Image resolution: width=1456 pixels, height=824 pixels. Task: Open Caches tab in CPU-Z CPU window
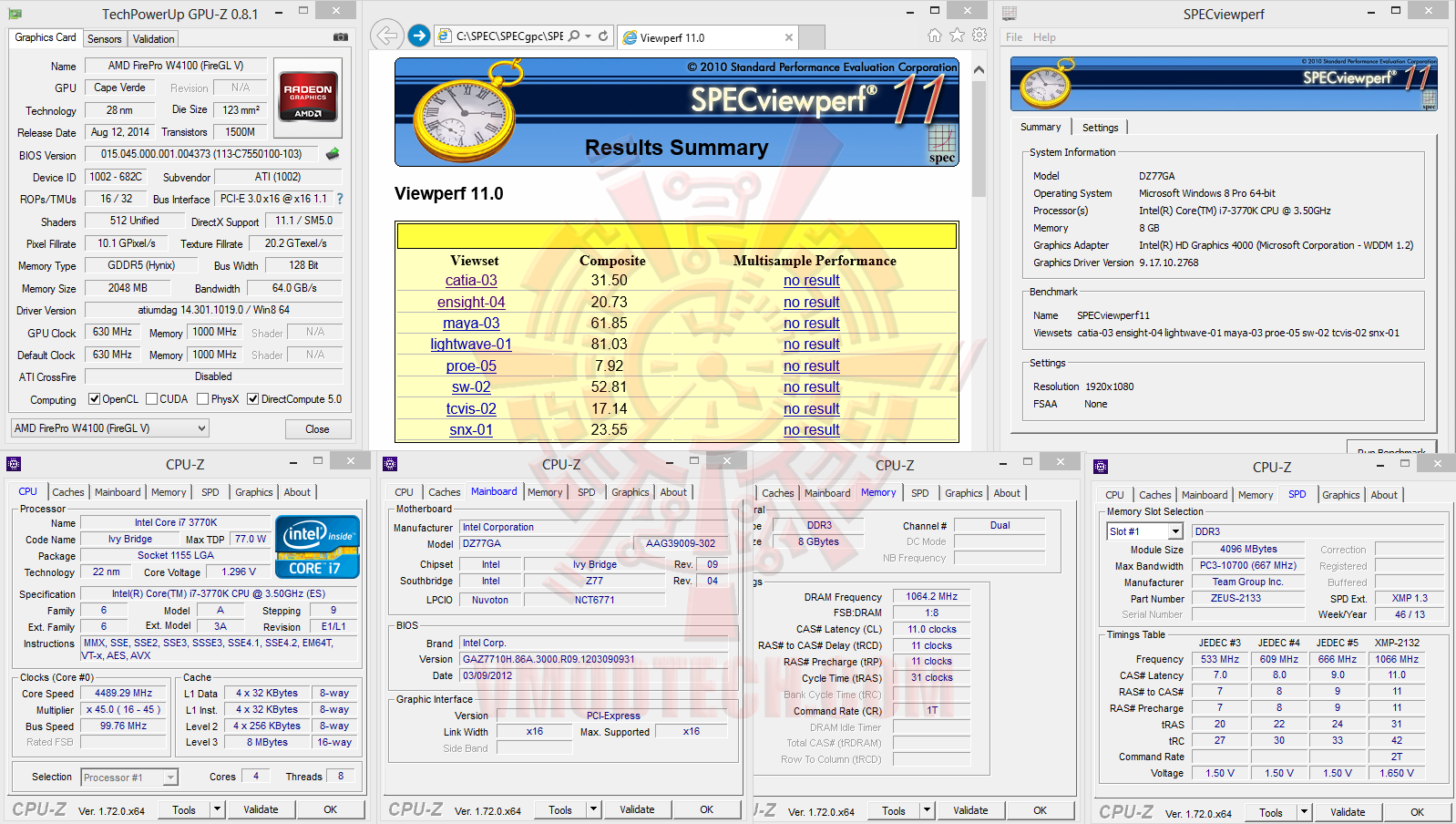pos(68,492)
